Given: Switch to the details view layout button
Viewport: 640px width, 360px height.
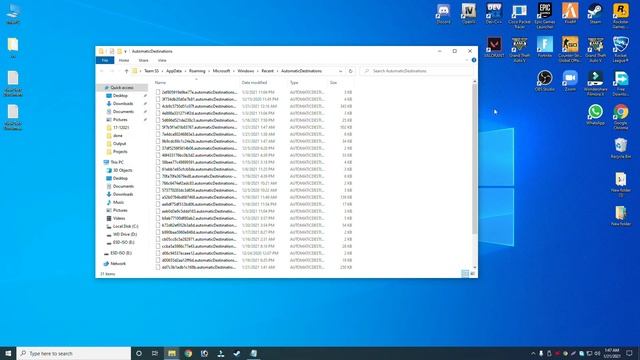Looking at the screenshot, I should tap(465, 274).
